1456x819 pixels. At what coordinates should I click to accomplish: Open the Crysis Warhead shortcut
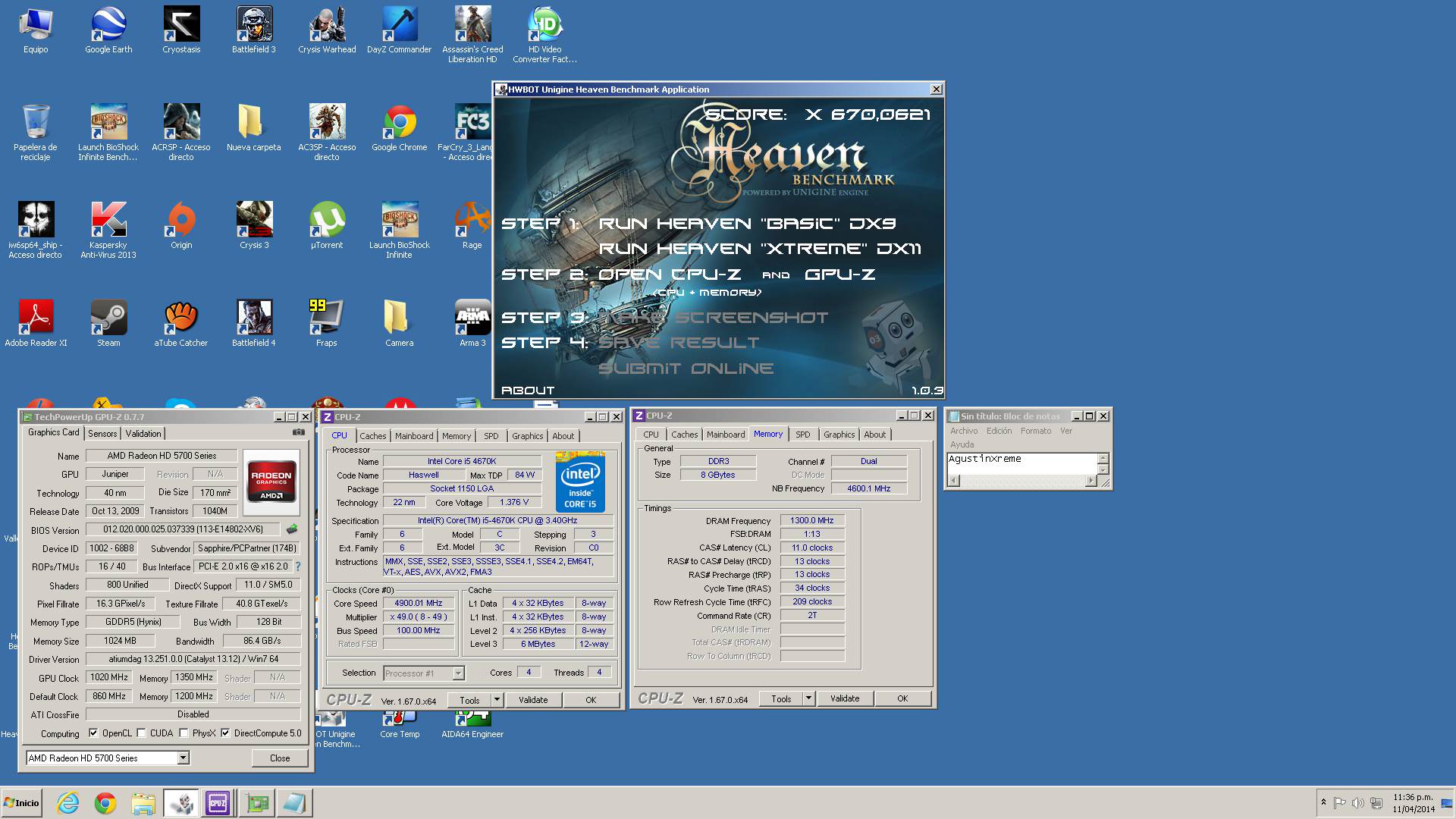click(x=327, y=30)
